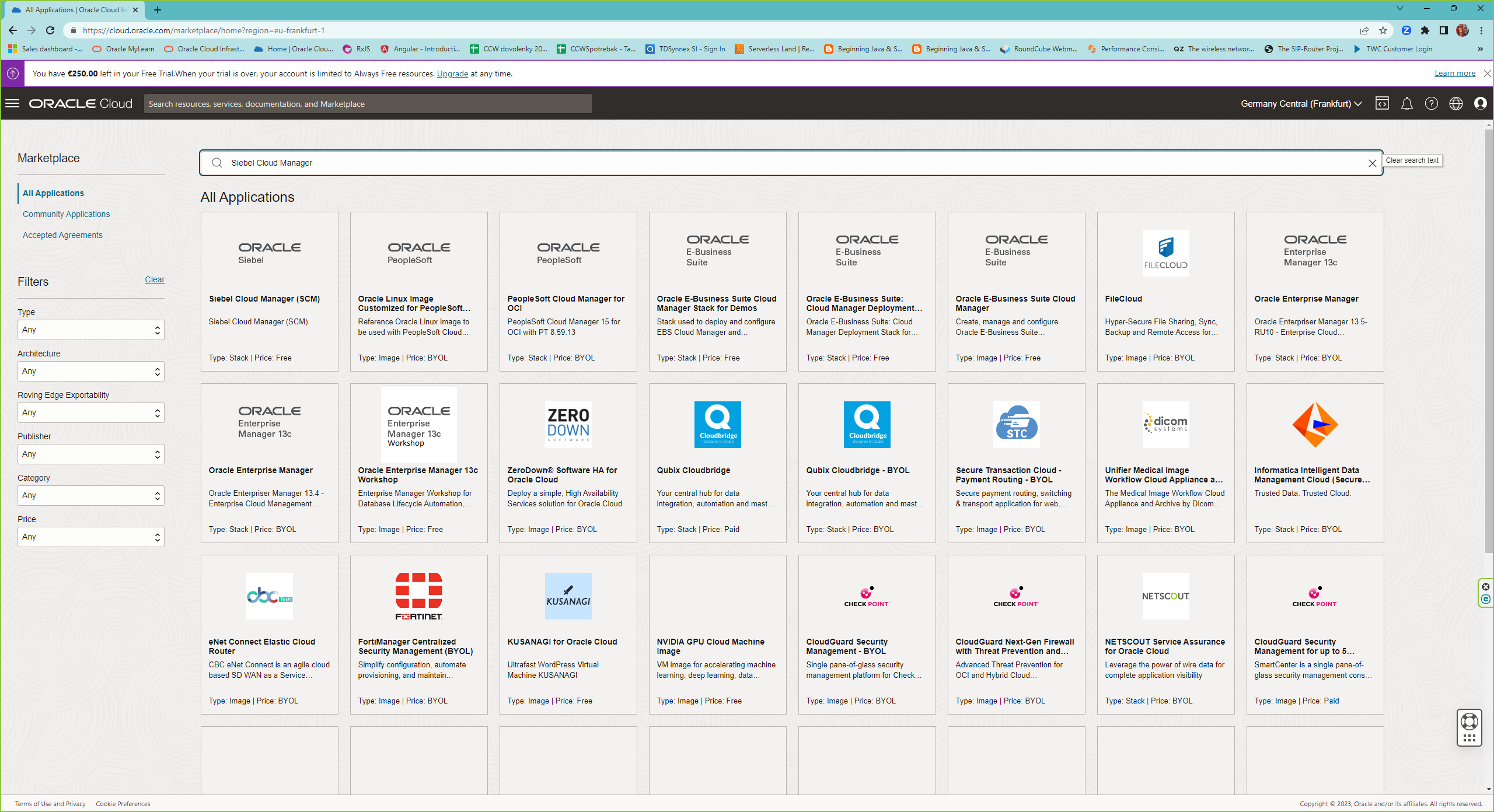Open the Sales dashboard bookmark

pos(46,49)
